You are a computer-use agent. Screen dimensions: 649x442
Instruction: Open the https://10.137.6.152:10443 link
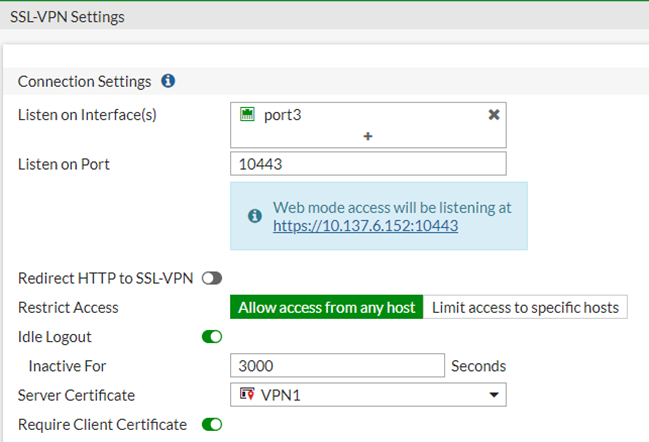pos(365,226)
